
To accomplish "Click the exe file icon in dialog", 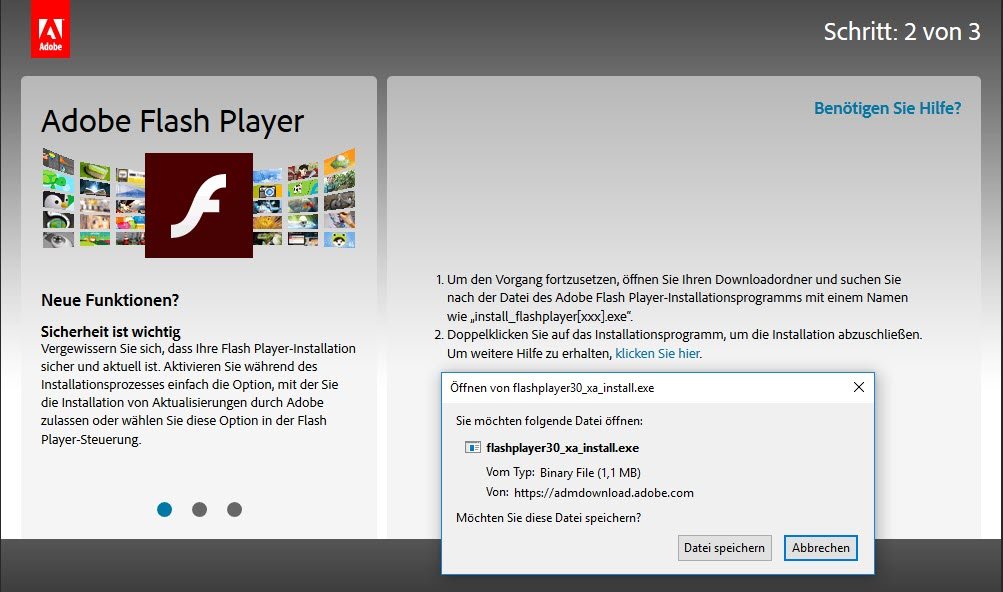I will 473,447.
